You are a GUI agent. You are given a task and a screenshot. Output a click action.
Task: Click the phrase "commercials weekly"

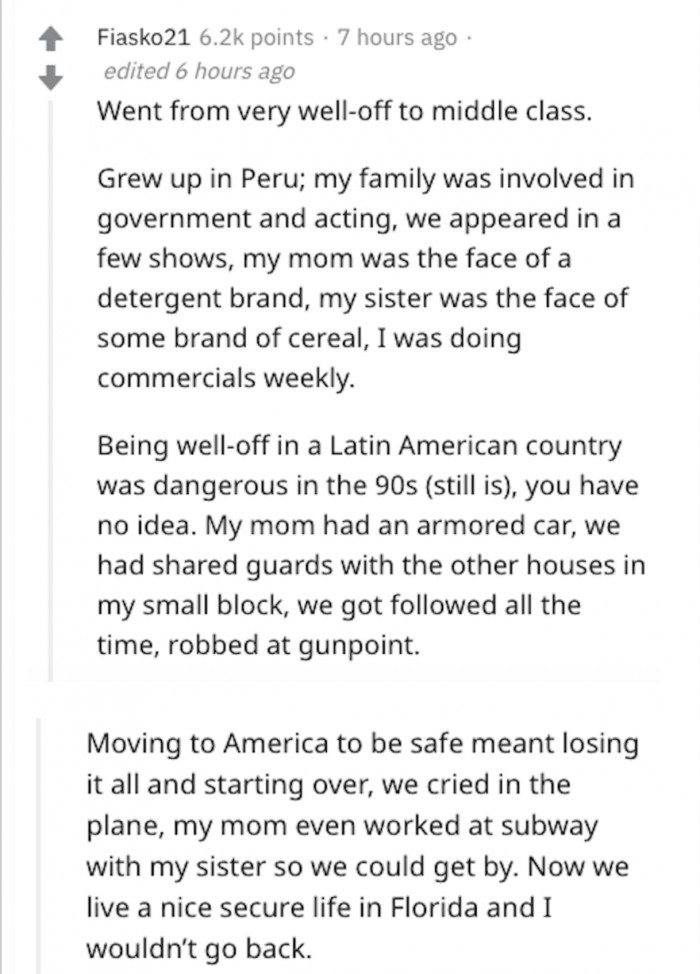tap(226, 378)
